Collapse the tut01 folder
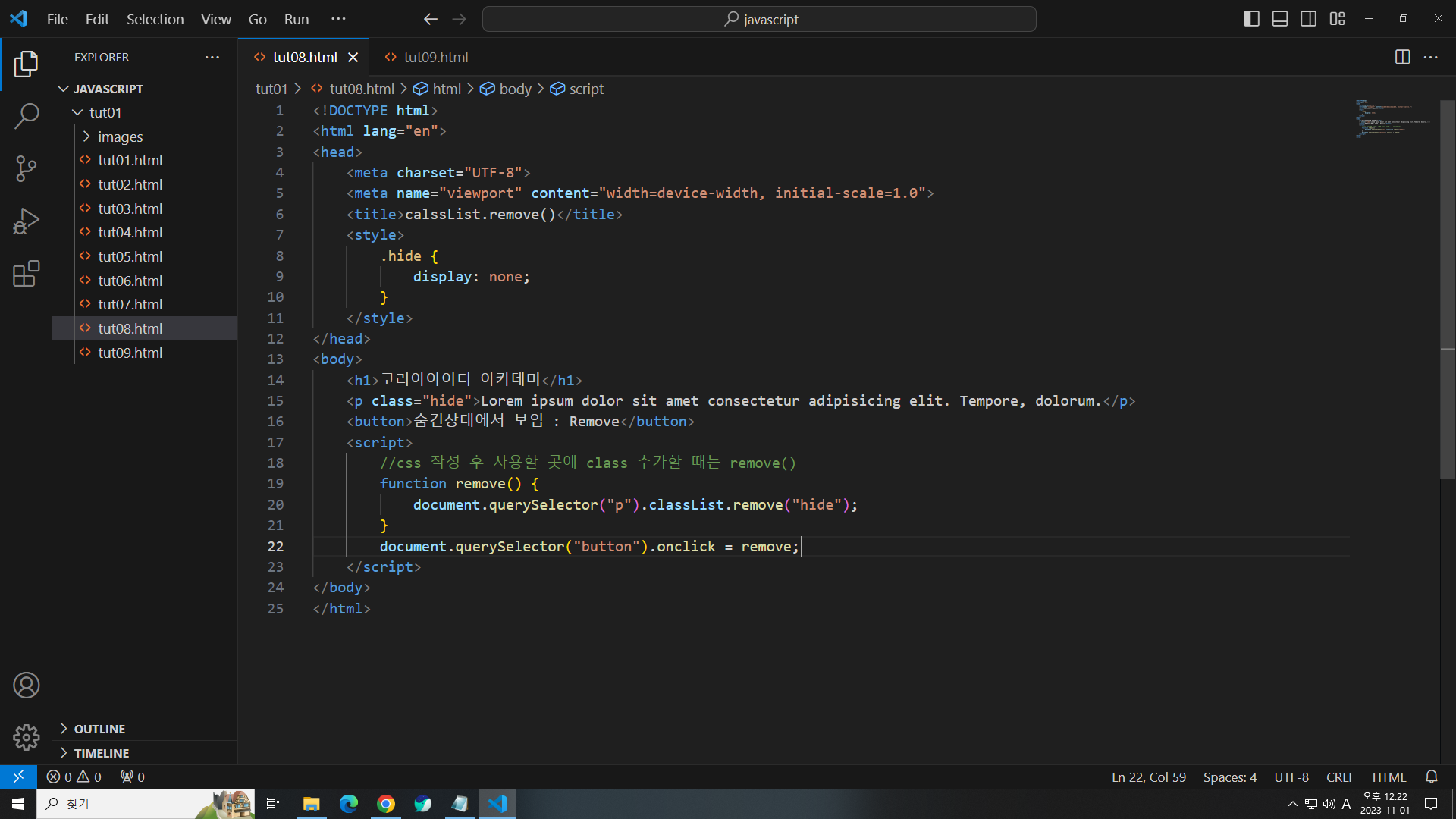 (105, 112)
